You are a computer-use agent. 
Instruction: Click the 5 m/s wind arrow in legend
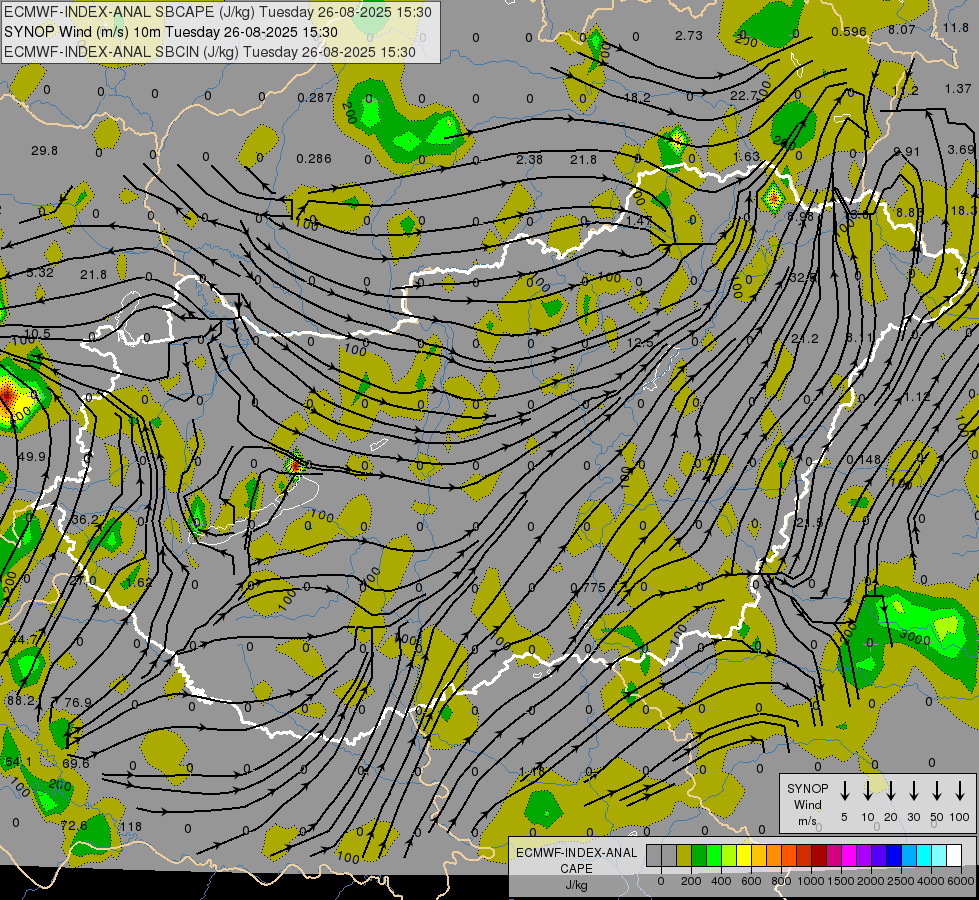(844, 791)
